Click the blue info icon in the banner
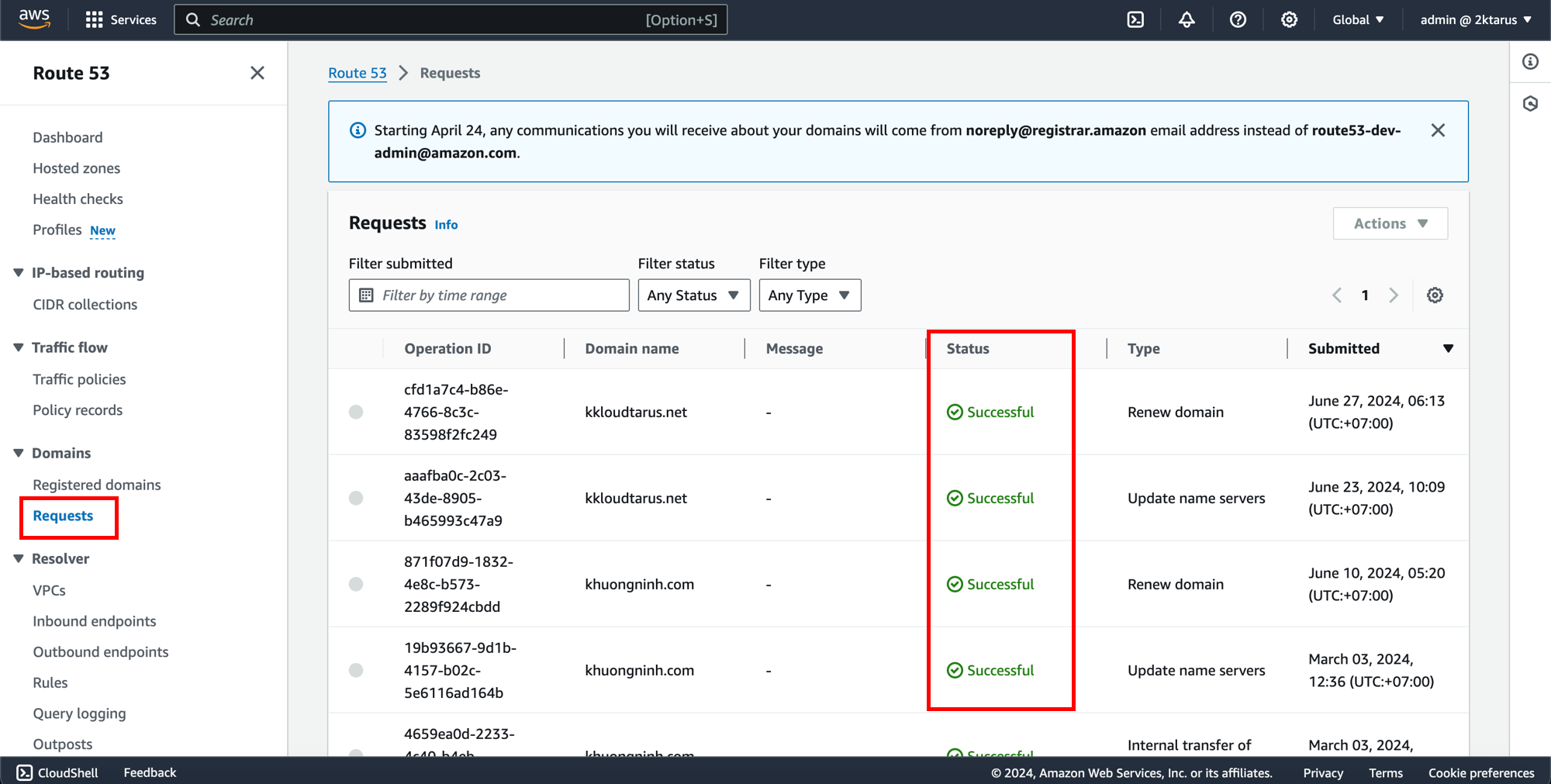Viewport: 1551px width, 784px height. (358, 130)
